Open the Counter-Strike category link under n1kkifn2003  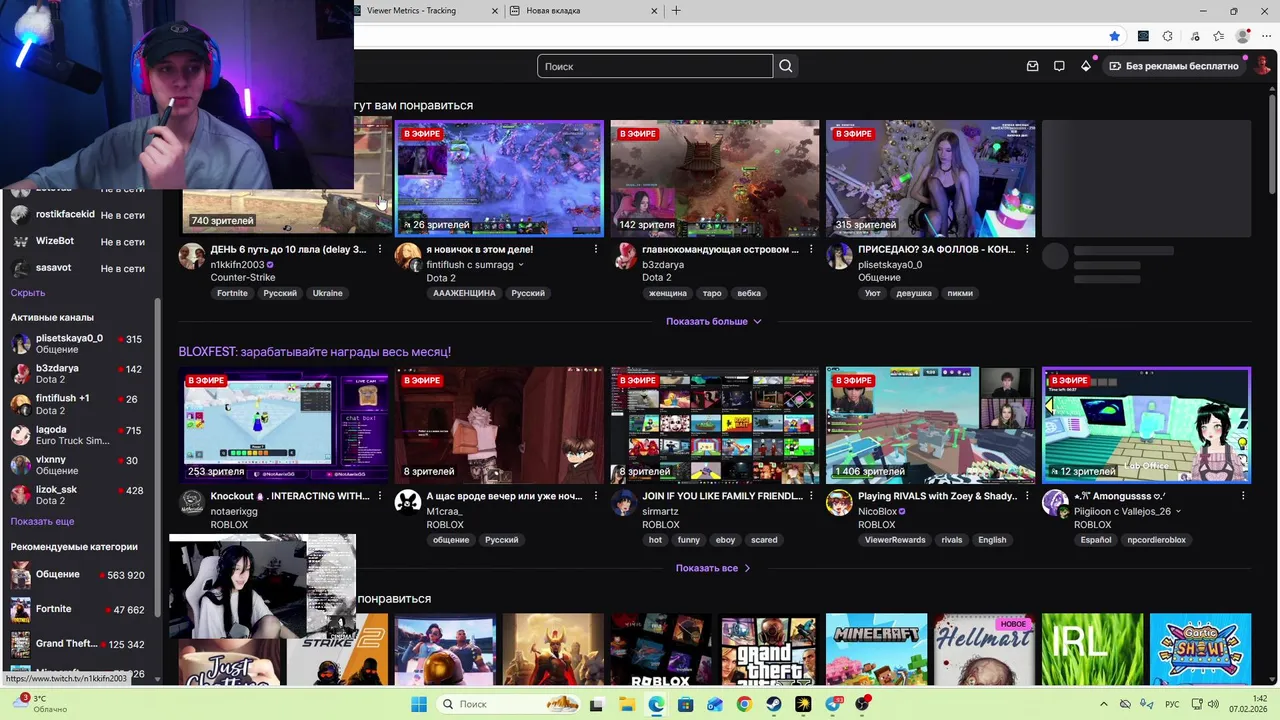point(243,278)
